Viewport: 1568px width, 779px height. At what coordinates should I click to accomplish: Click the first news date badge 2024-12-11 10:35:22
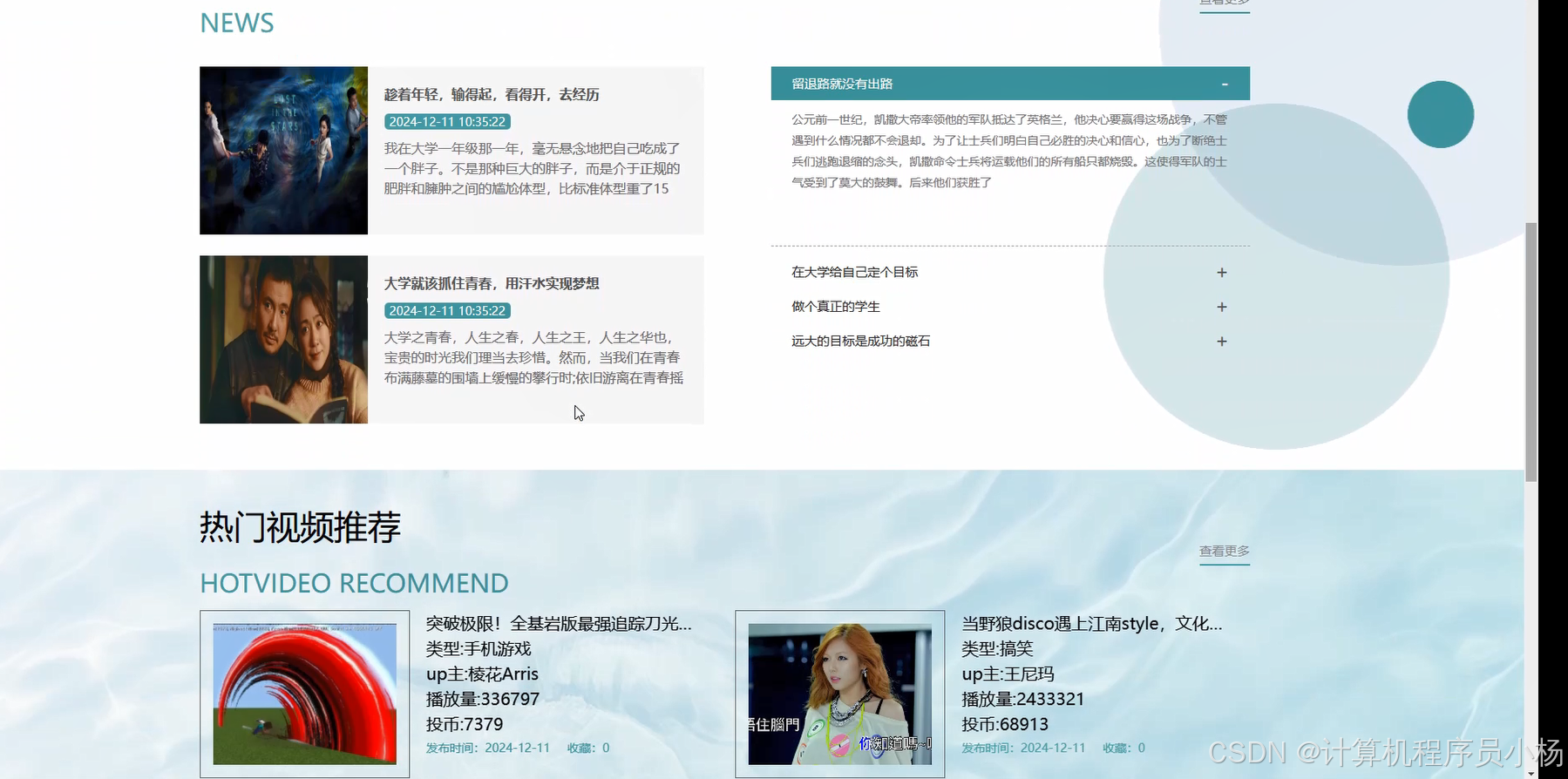(x=447, y=122)
